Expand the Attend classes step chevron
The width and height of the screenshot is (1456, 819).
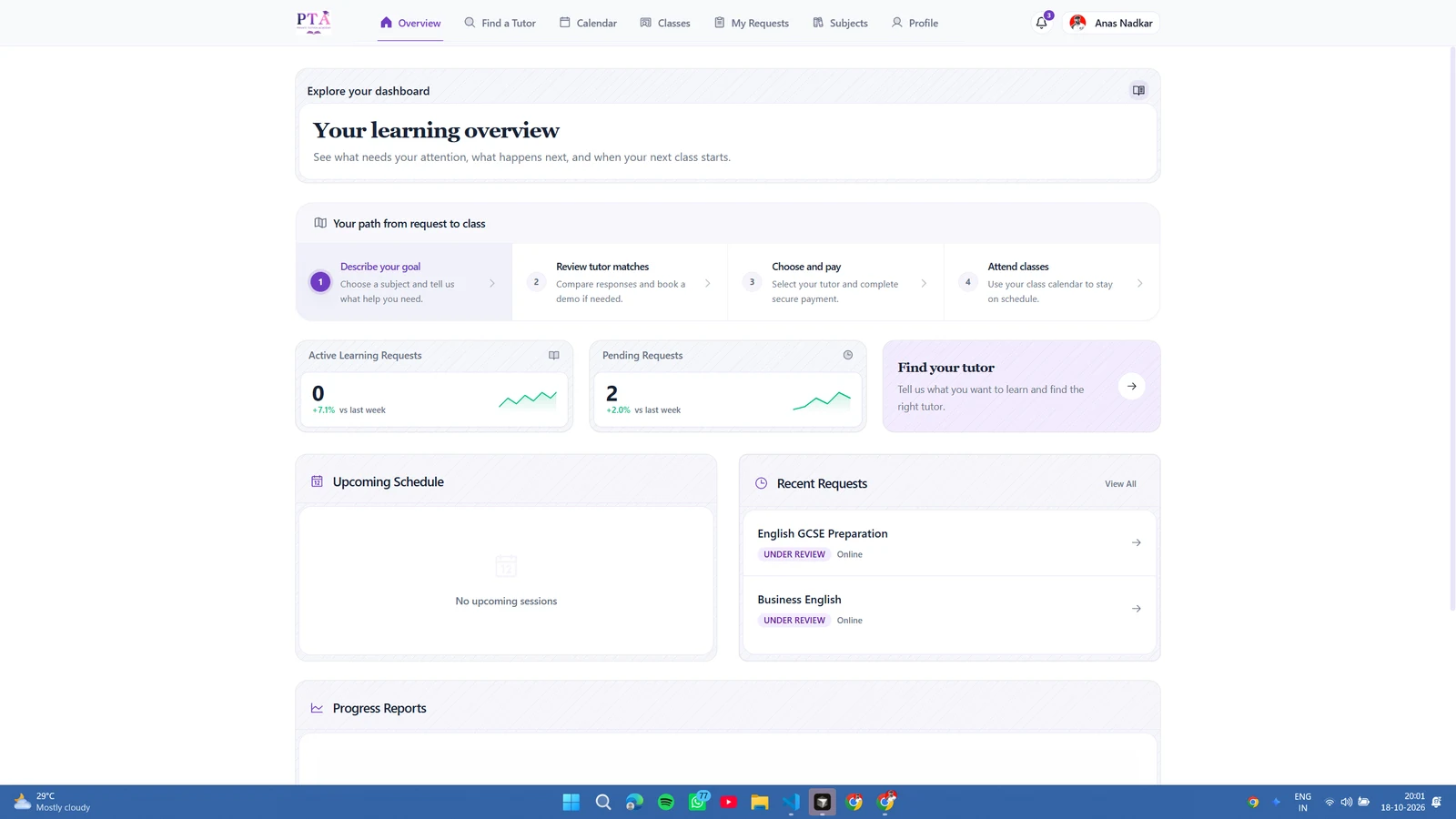pyautogui.click(x=1139, y=284)
